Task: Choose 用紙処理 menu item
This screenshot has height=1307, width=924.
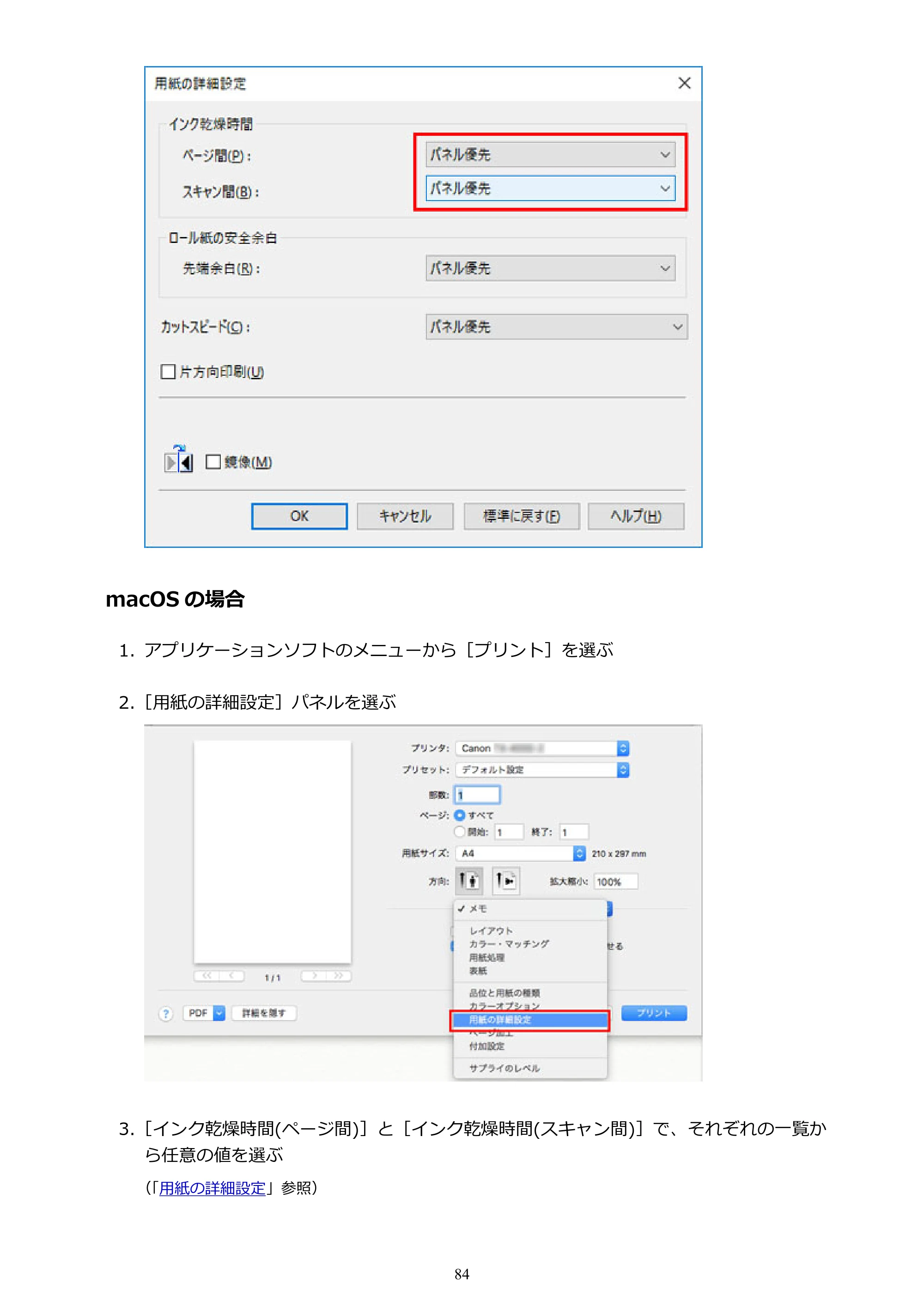Action: (x=530, y=957)
